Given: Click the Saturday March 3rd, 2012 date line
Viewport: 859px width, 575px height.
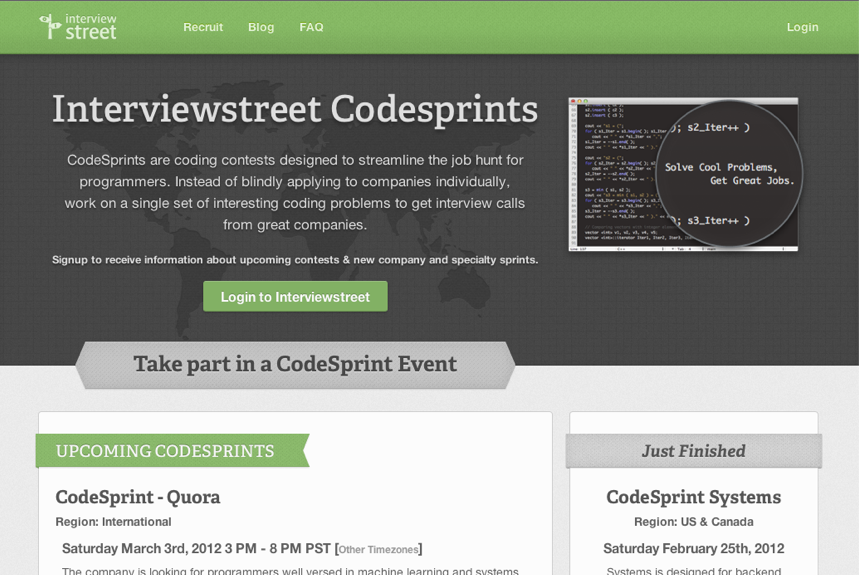Looking at the screenshot, I should click(x=197, y=549).
